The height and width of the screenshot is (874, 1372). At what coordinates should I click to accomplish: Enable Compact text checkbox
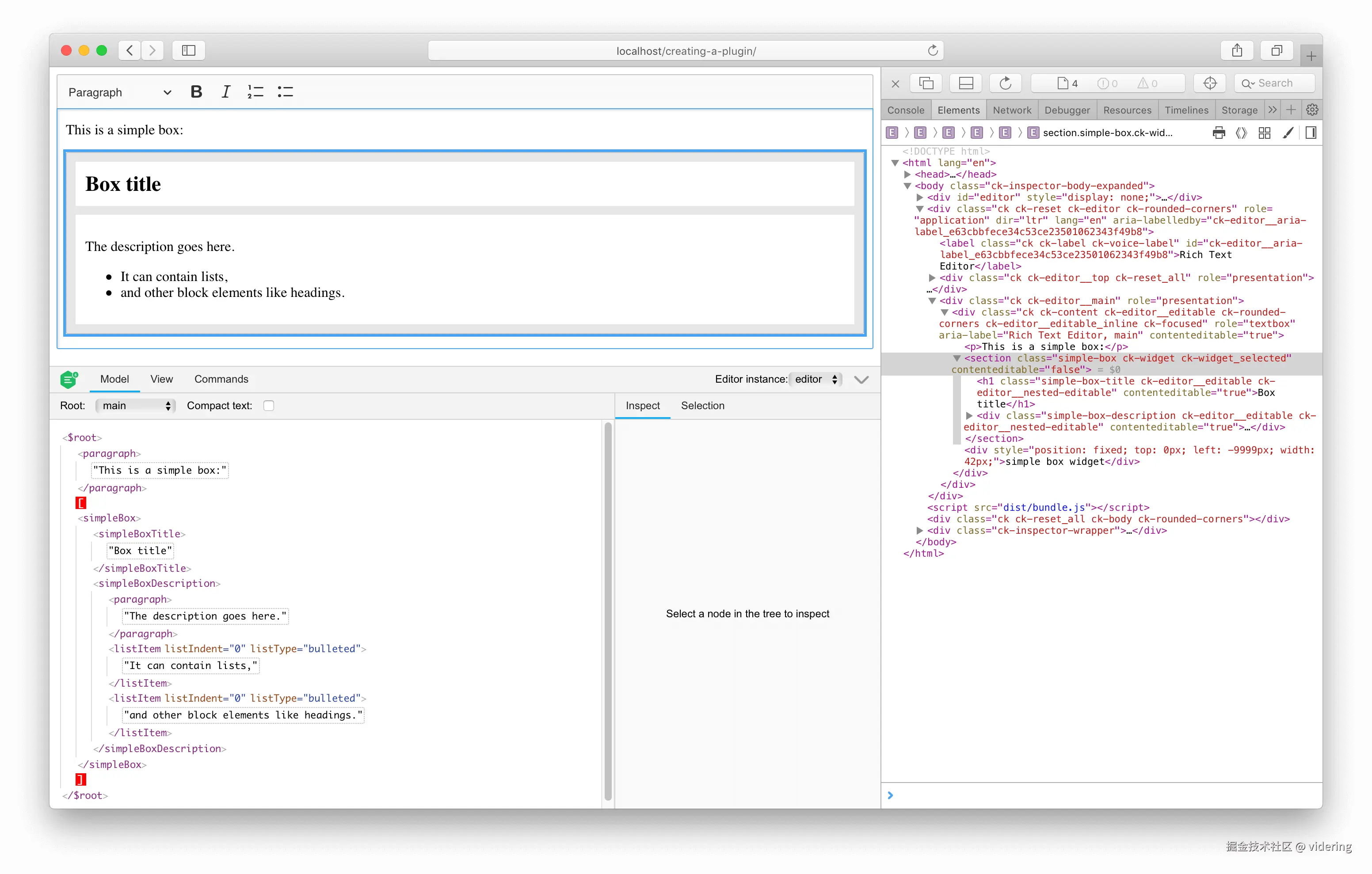(x=269, y=406)
